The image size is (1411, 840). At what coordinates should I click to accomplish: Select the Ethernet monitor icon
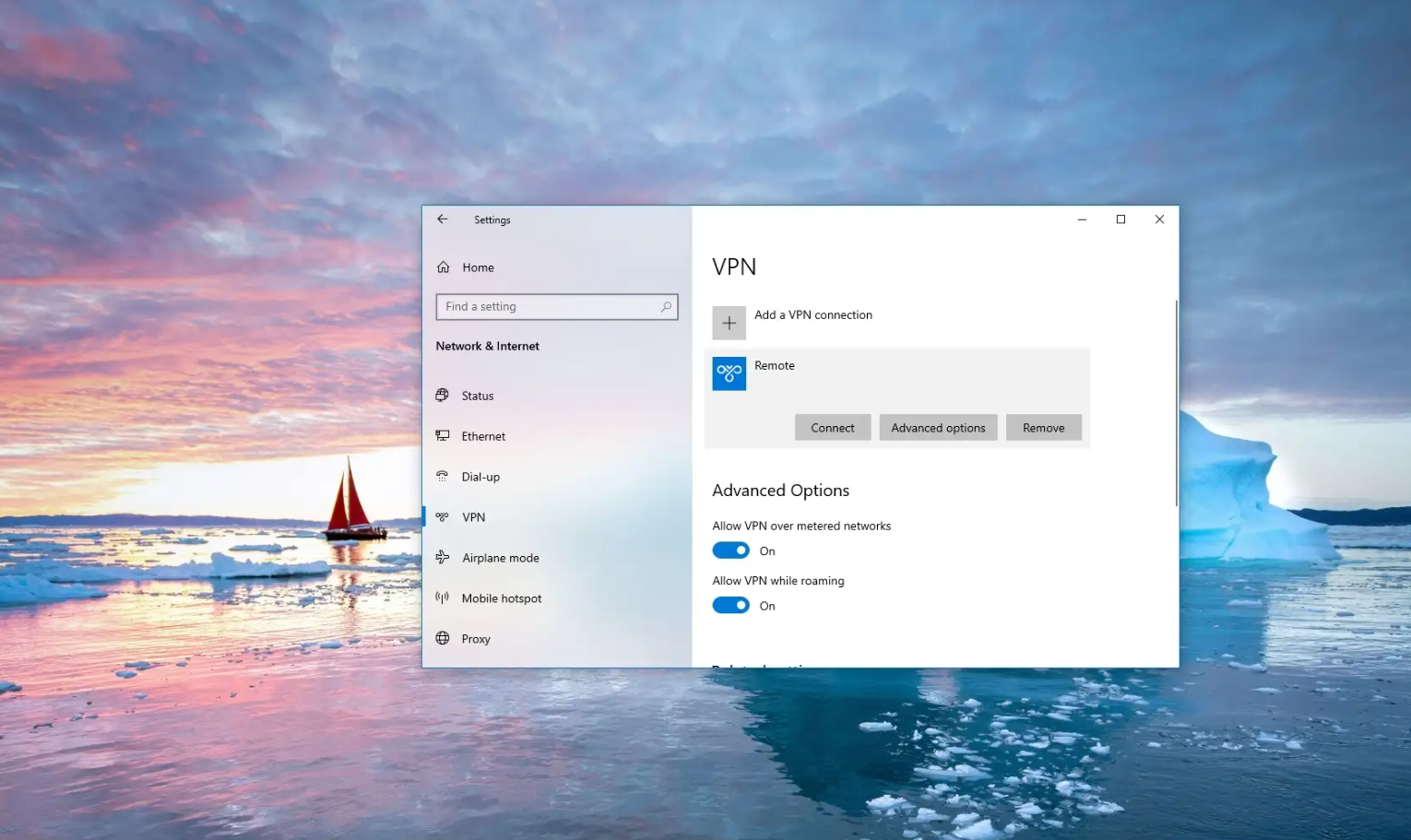[443, 436]
